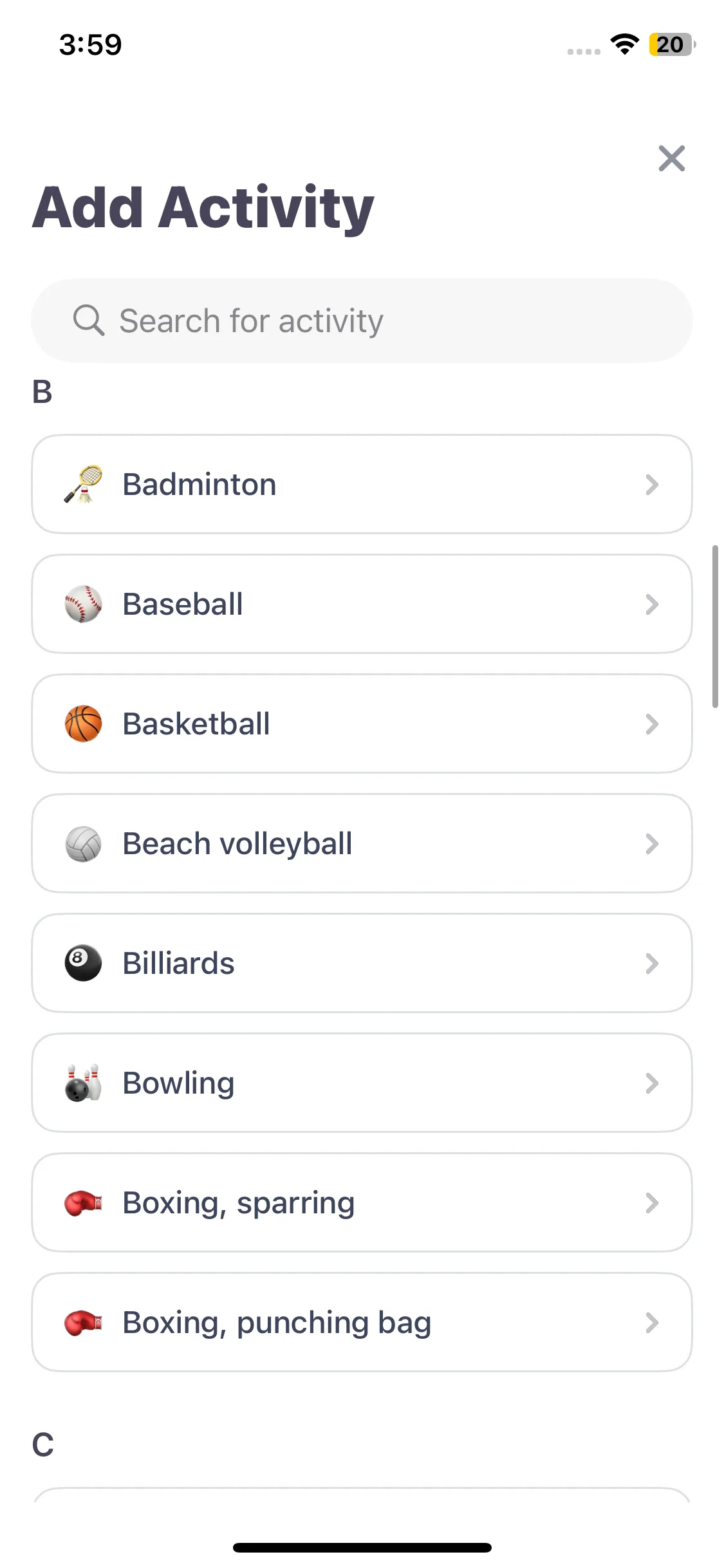The width and height of the screenshot is (724, 1568).
Task: Close the Add Activity screen
Action: [671, 158]
